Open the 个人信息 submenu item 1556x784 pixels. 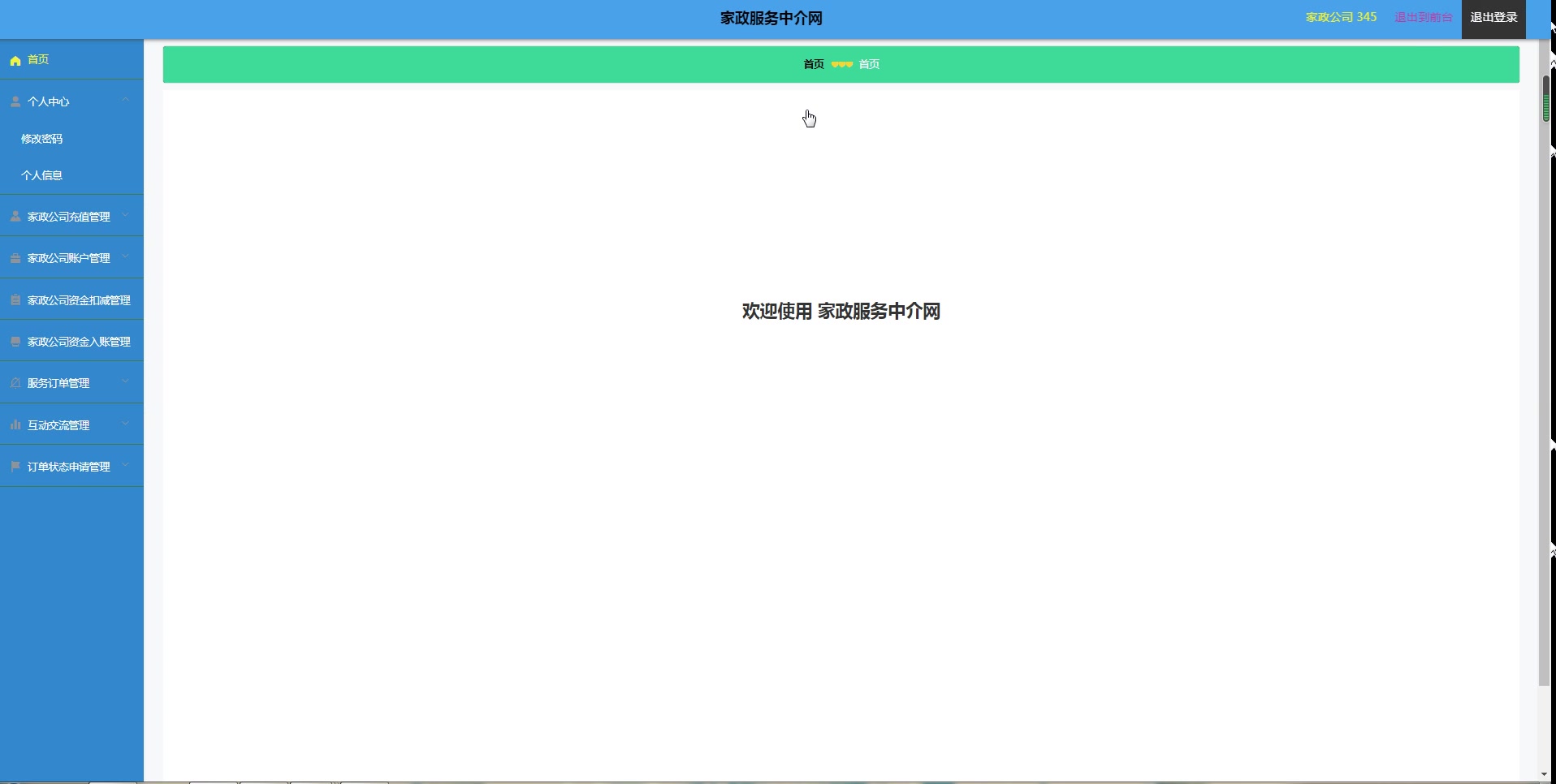pyautogui.click(x=42, y=175)
